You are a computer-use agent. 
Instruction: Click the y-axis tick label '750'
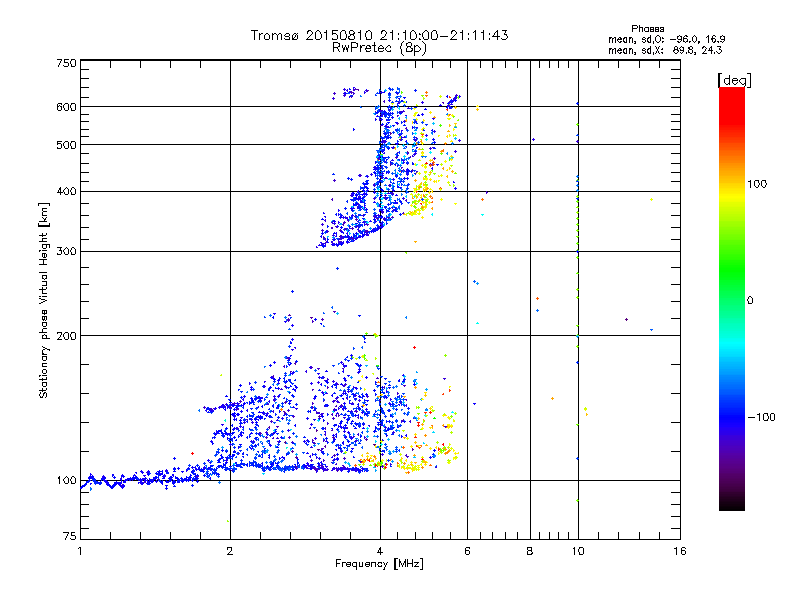[x=66, y=63]
